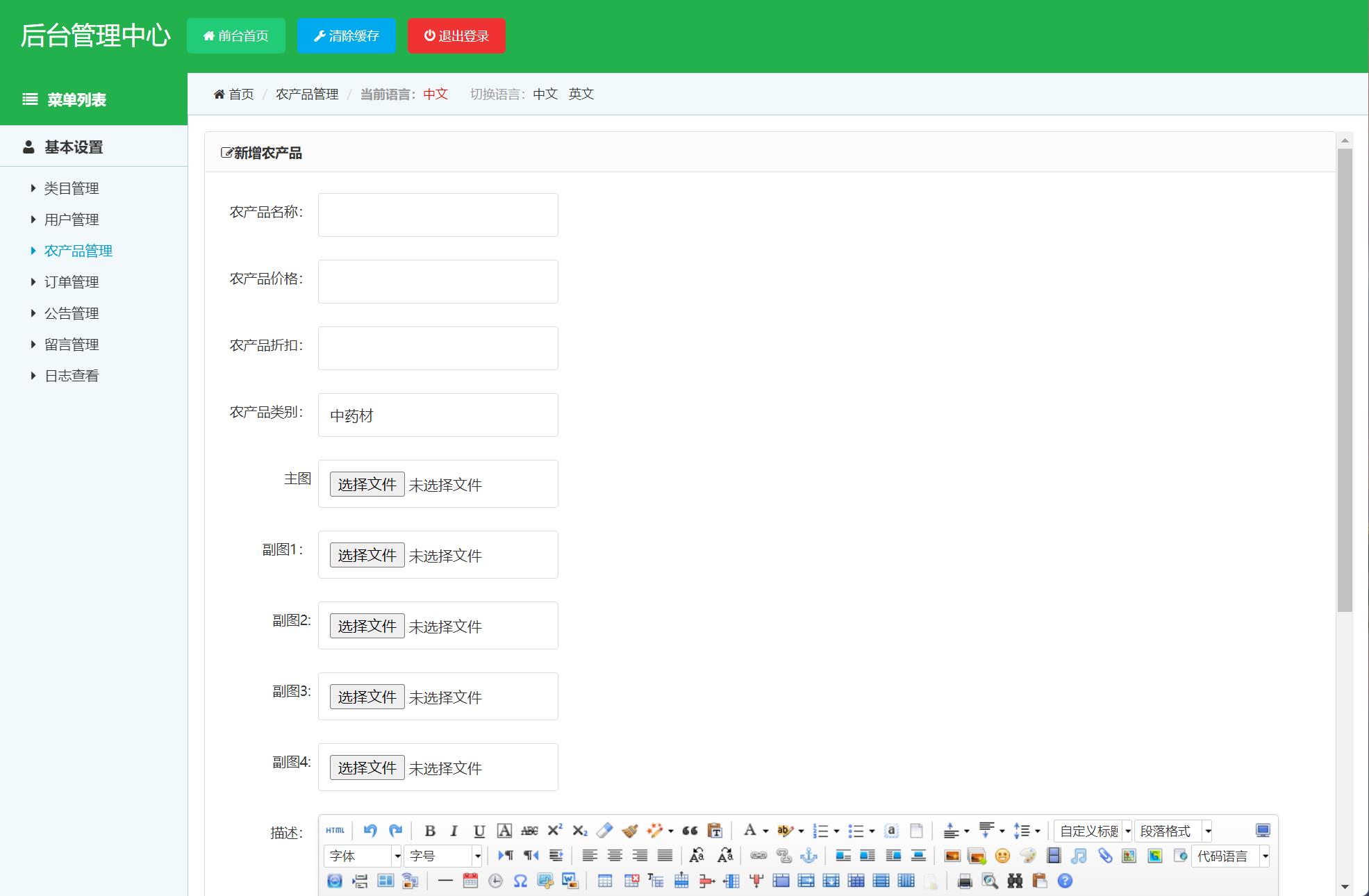The height and width of the screenshot is (896, 1369).
Task: Insert an emoticon via the smiley icon
Action: [x=1002, y=856]
